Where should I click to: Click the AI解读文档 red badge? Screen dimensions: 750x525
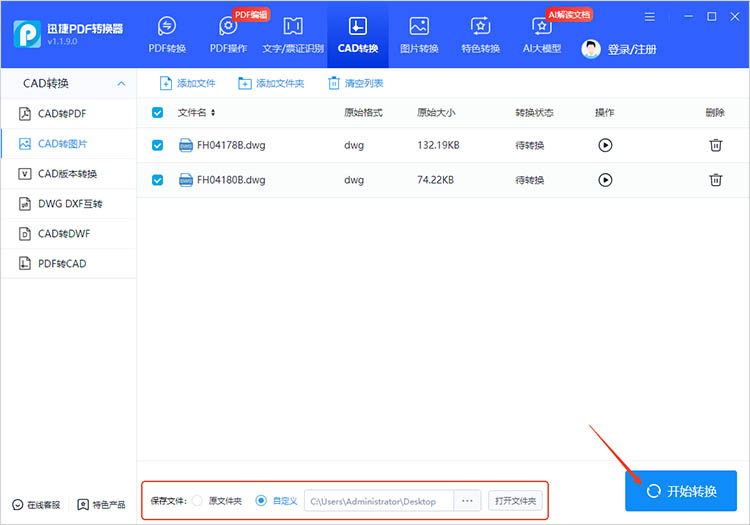coord(569,15)
